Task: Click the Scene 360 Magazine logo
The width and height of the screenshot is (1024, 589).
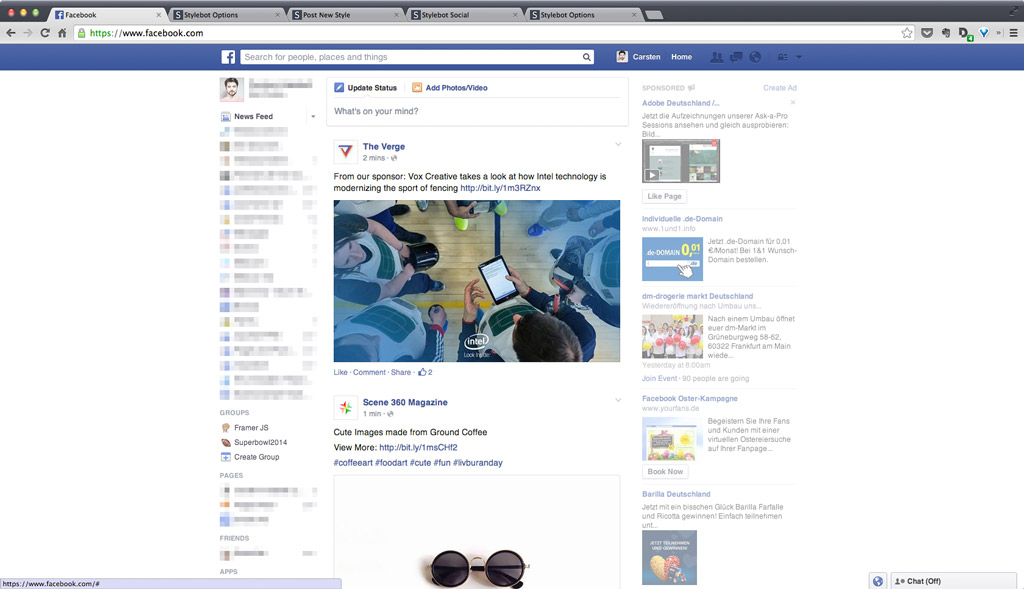Action: [x=345, y=407]
